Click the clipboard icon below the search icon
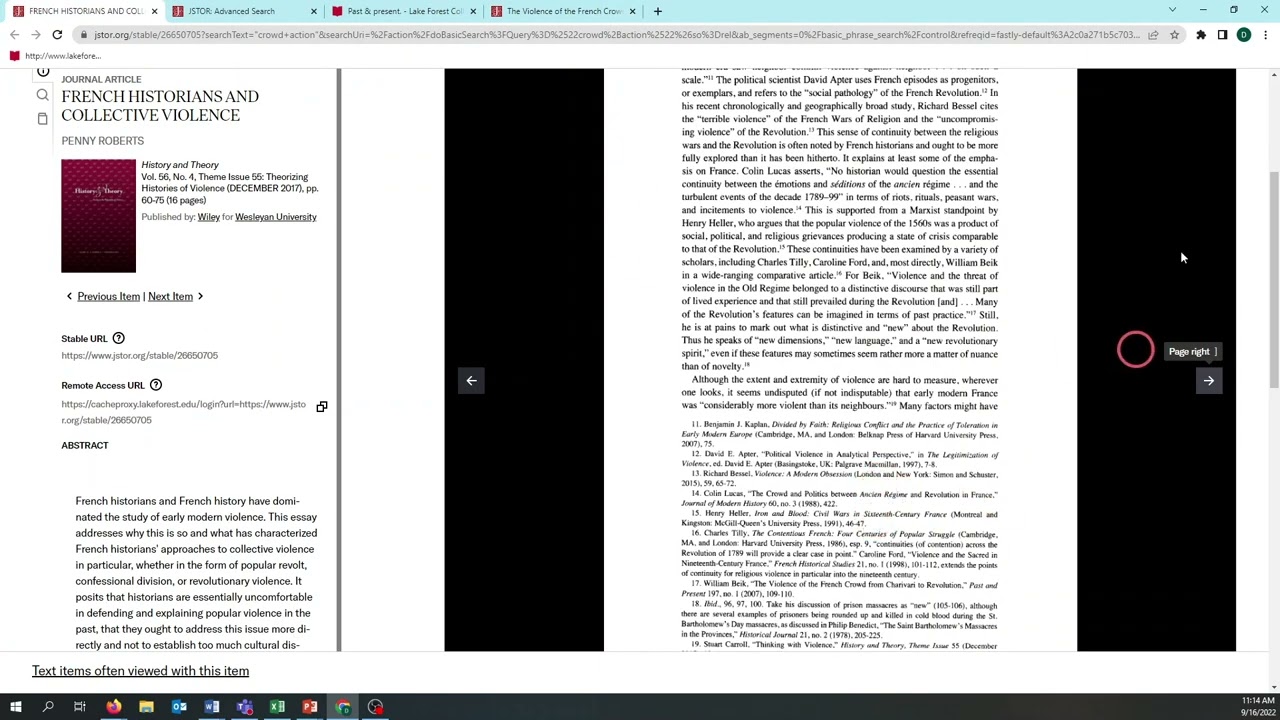The image size is (1280, 720). pos(42,119)
